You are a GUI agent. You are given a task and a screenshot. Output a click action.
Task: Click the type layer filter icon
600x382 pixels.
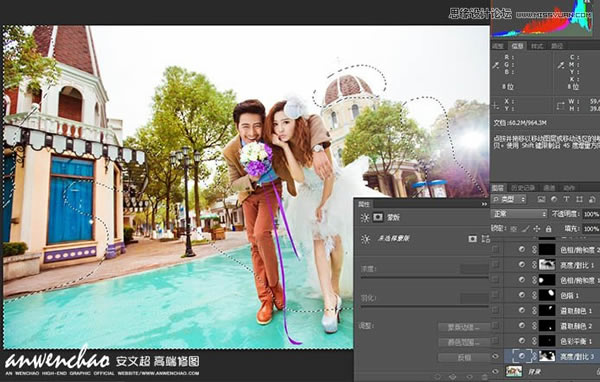[567, 199]
